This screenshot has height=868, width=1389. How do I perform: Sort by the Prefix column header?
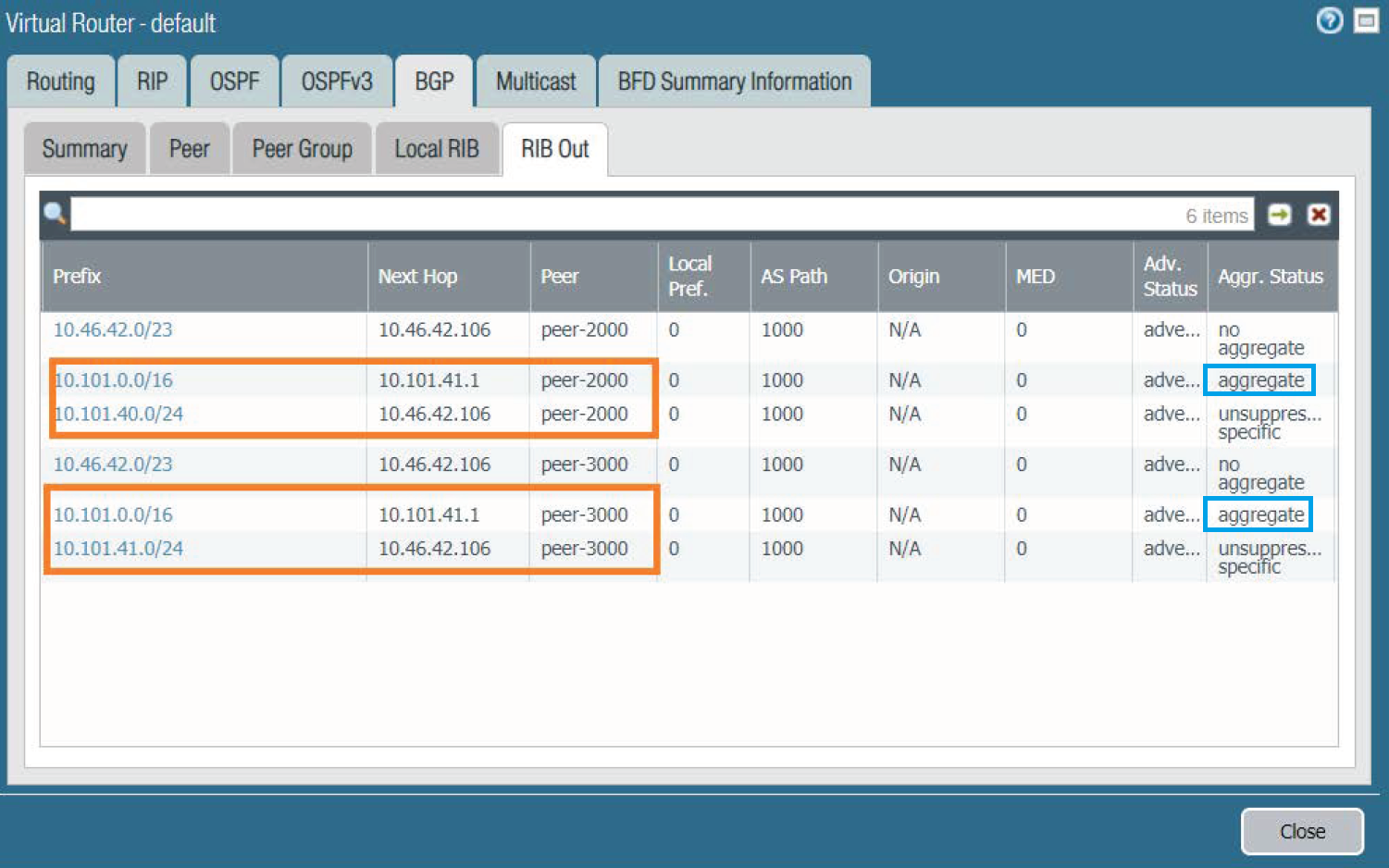[x=77, y=277]
